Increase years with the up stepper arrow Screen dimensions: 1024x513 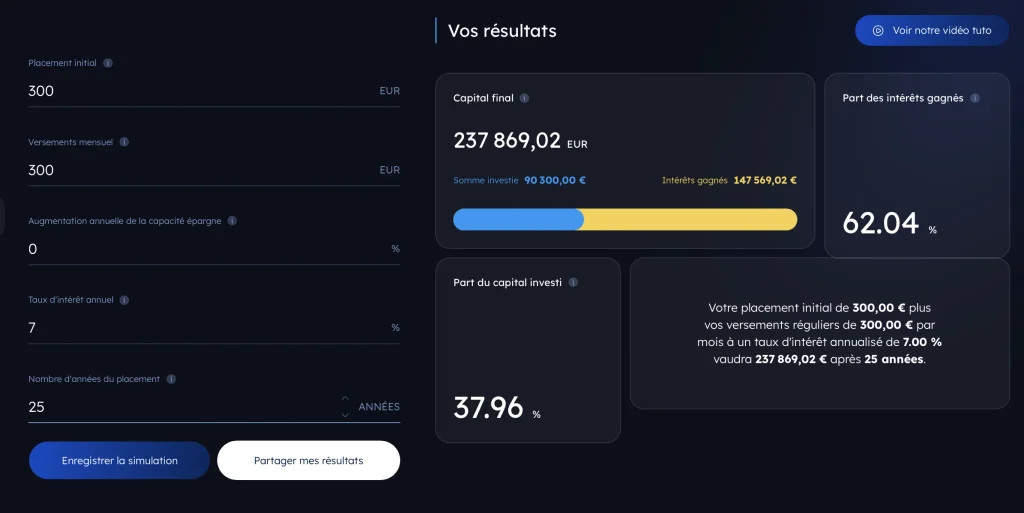[x=345, y=398]
